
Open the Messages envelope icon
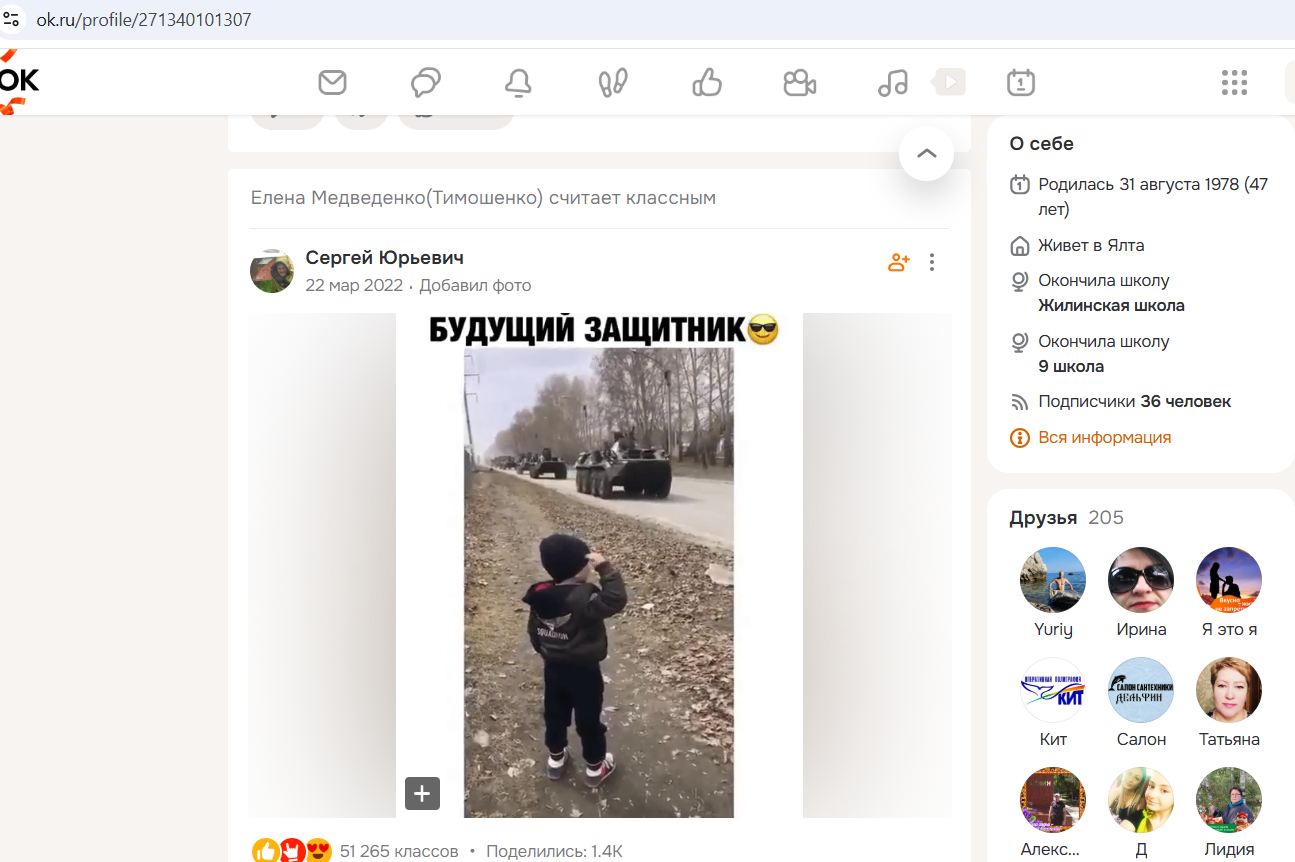[332, 82]
